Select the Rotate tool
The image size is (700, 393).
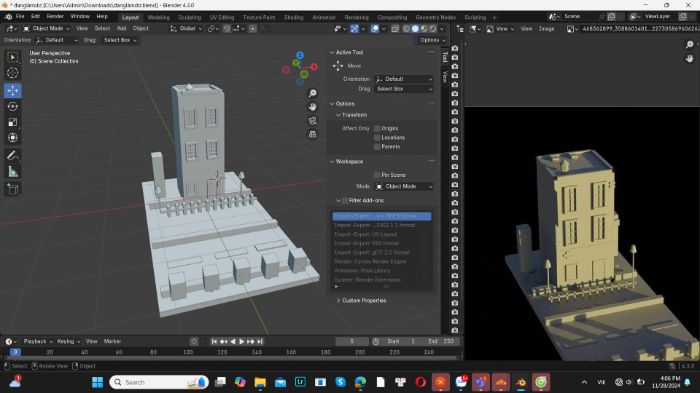12,106
